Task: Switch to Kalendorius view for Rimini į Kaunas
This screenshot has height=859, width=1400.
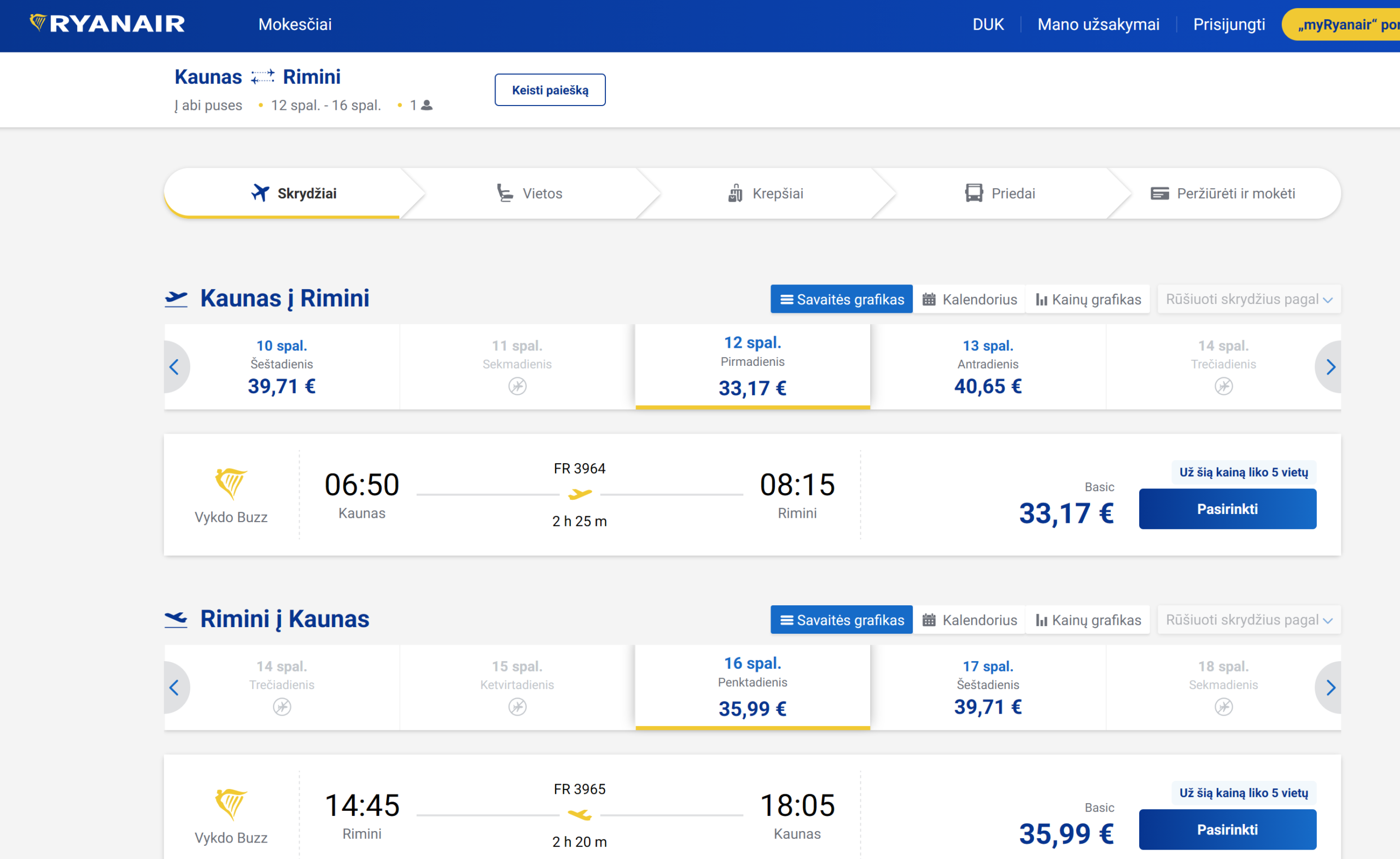Action: click(969, 620)
